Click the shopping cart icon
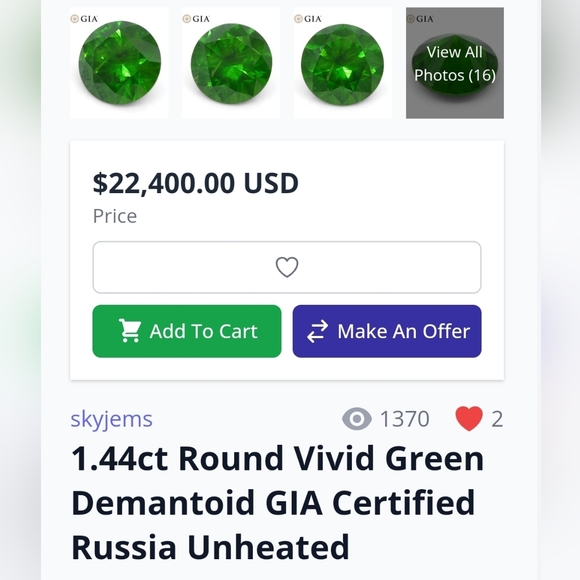Screen dimensions: 580x580 pyautogui.click(x=129, y=330)
